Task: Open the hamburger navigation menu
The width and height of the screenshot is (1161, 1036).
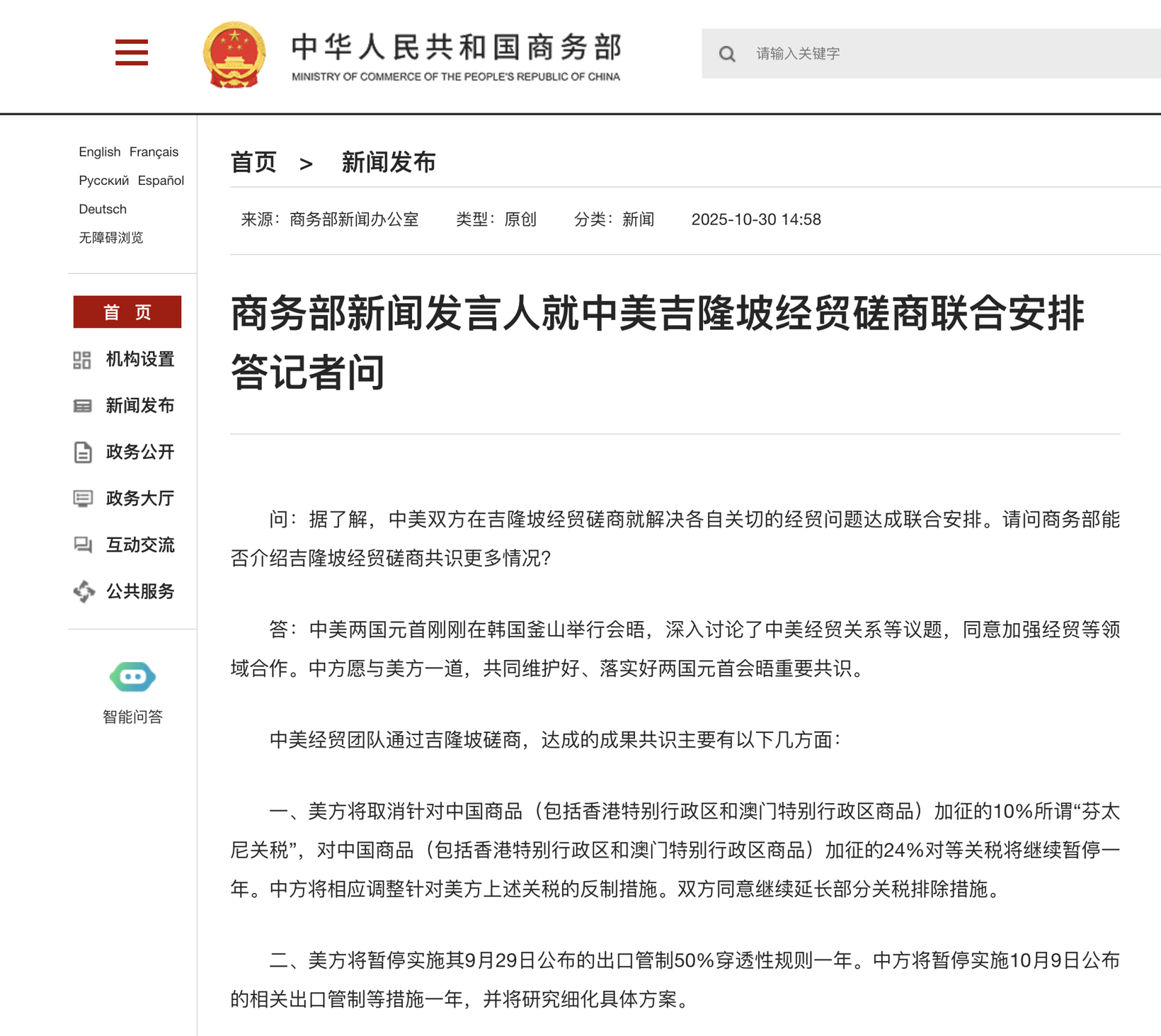Action: (131, 52)
